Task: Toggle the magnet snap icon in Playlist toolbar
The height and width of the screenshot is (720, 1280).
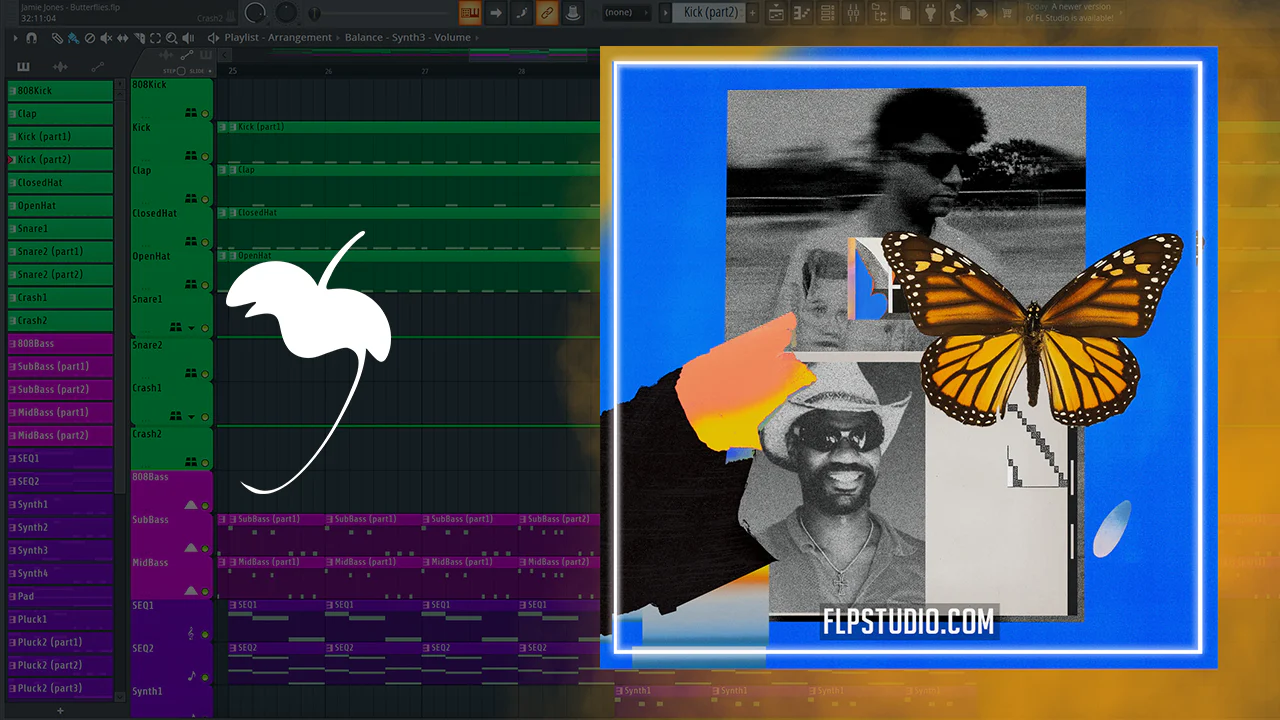Action: (x=31, y=38)
